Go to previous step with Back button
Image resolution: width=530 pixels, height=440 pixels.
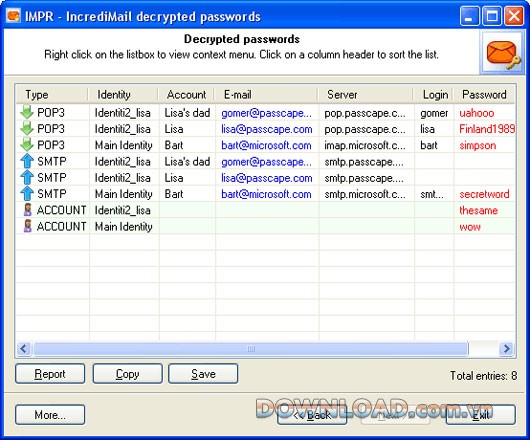(x=312, y=415)
